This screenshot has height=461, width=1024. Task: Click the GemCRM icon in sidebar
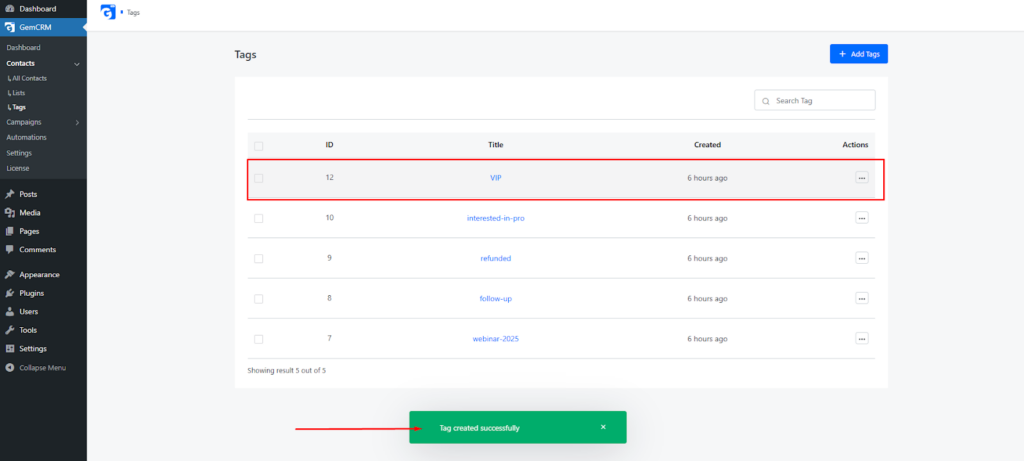(x=10, y=27)
